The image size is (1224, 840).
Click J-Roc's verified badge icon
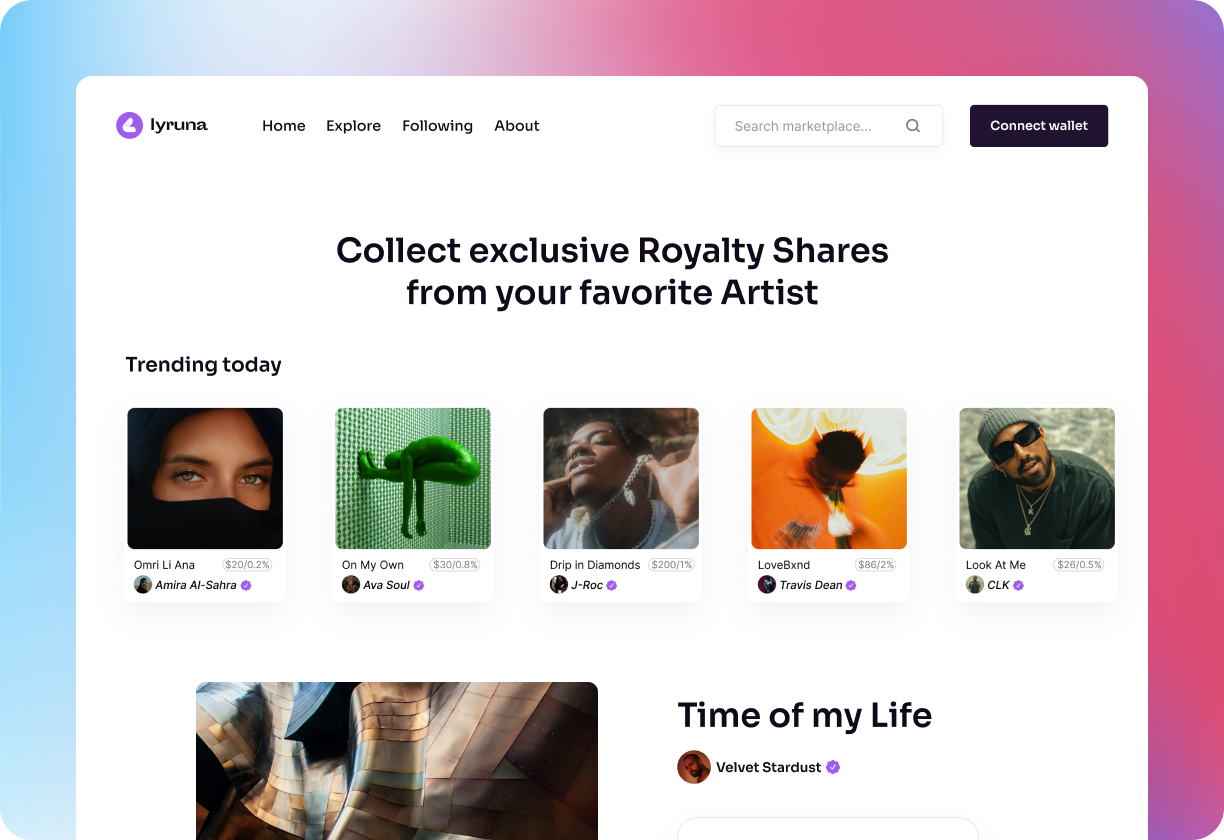click(612, 585)
